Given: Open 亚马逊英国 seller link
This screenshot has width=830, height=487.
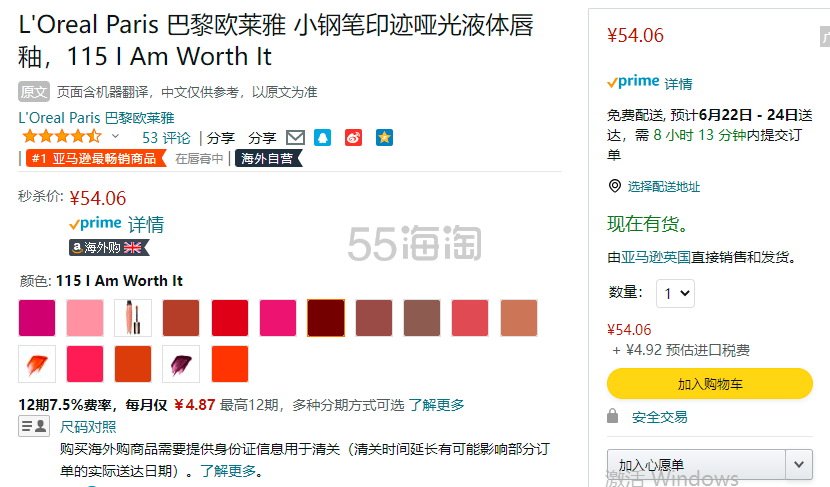Looking at the screenshot, I should (655, 257).
